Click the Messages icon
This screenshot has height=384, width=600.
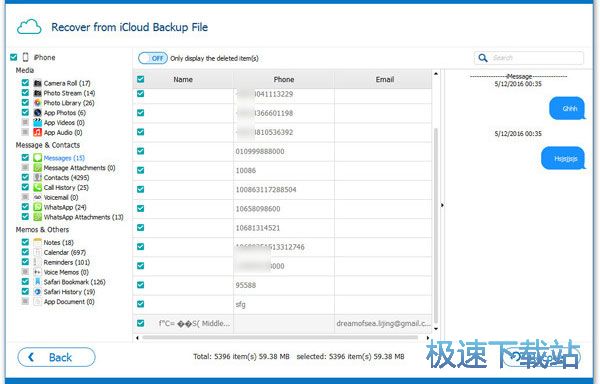point(38,158)
